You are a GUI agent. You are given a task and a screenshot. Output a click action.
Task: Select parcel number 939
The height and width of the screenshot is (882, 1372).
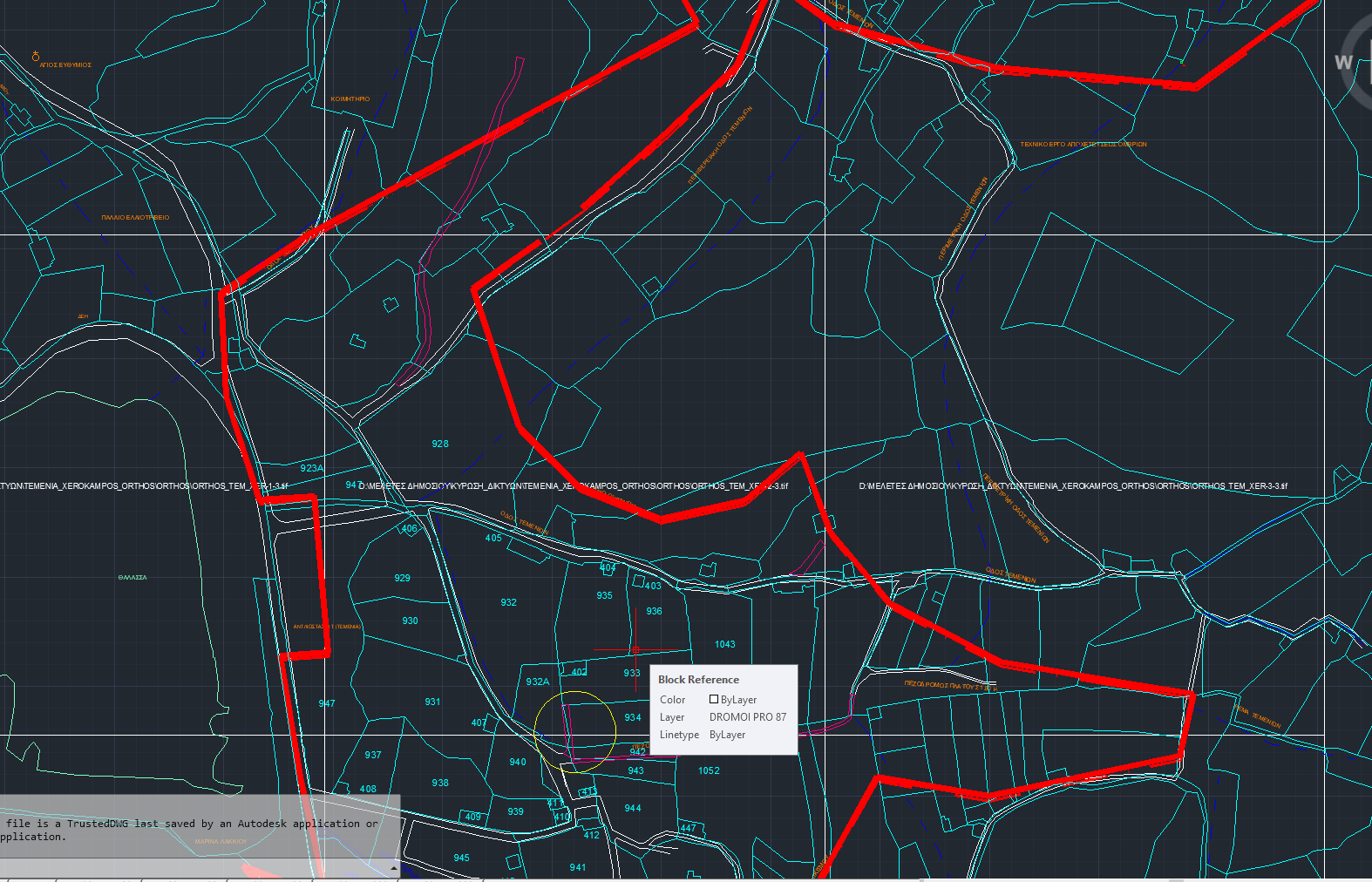[x=516, y=811]
